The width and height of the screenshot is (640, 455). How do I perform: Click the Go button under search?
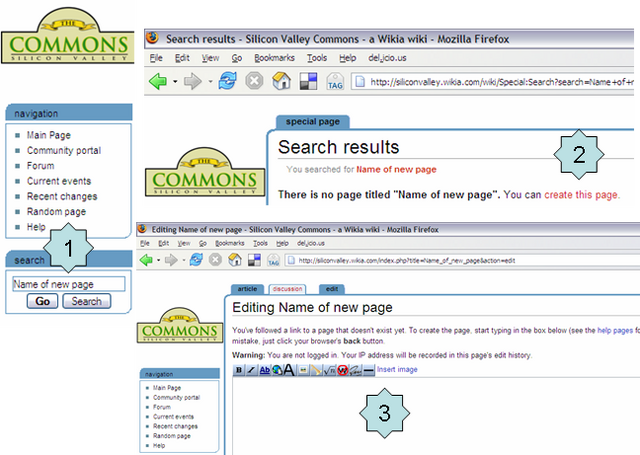(x=42, y=301)
